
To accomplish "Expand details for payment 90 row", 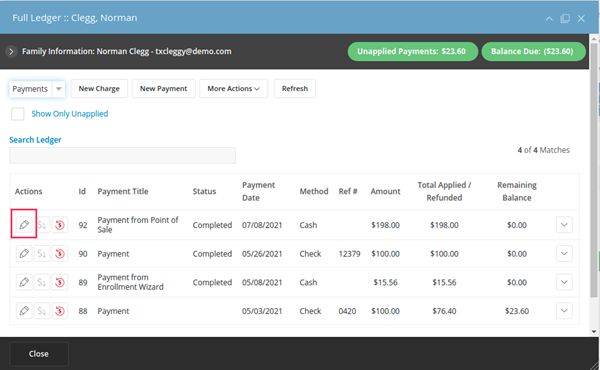I will (564, 253).
